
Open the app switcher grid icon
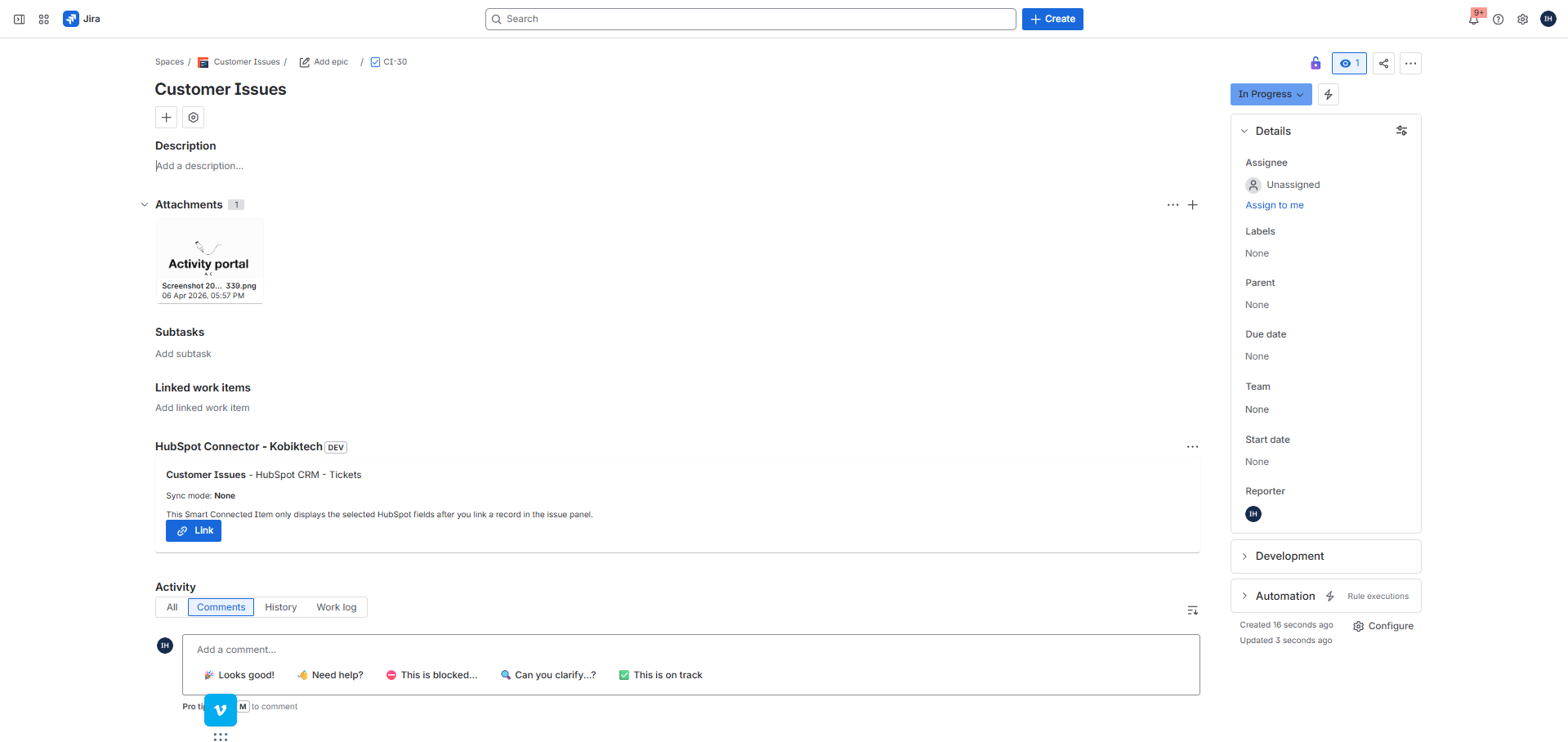[43, 18]
